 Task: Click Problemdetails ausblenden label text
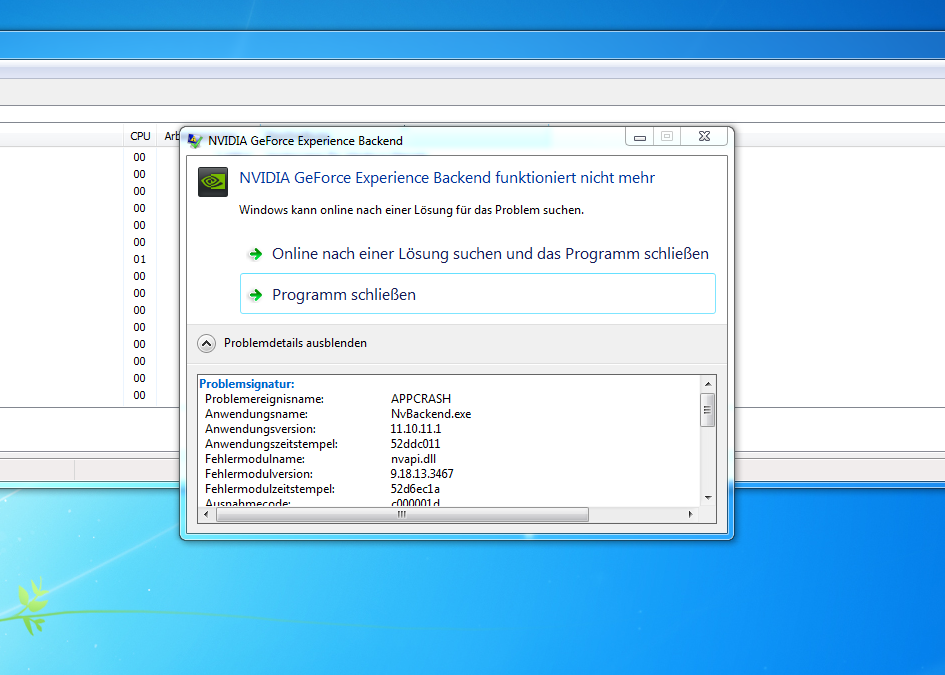(295, 343)
